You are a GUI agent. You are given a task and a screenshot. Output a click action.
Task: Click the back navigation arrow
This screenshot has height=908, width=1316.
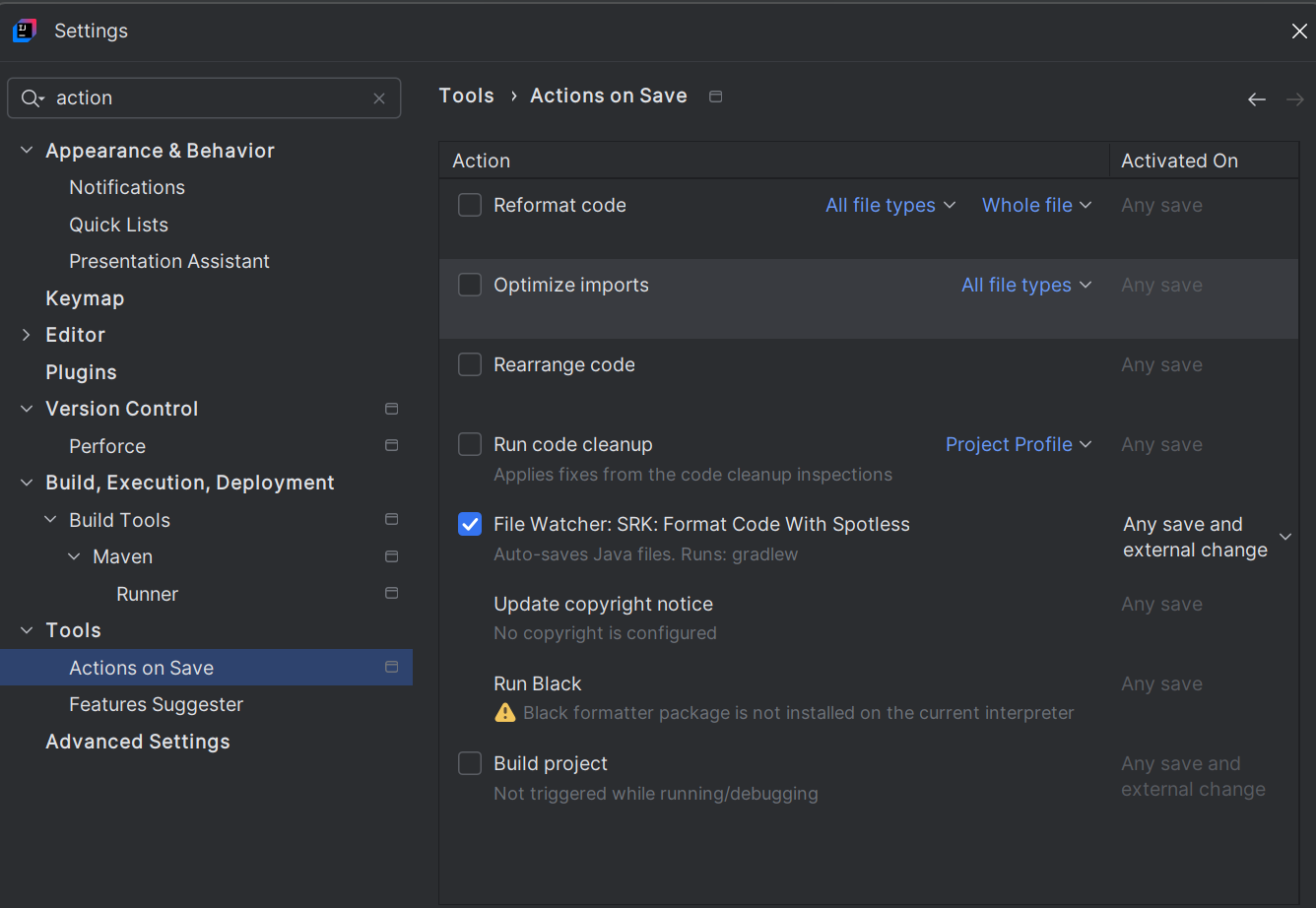click(x=1256, y=99)
